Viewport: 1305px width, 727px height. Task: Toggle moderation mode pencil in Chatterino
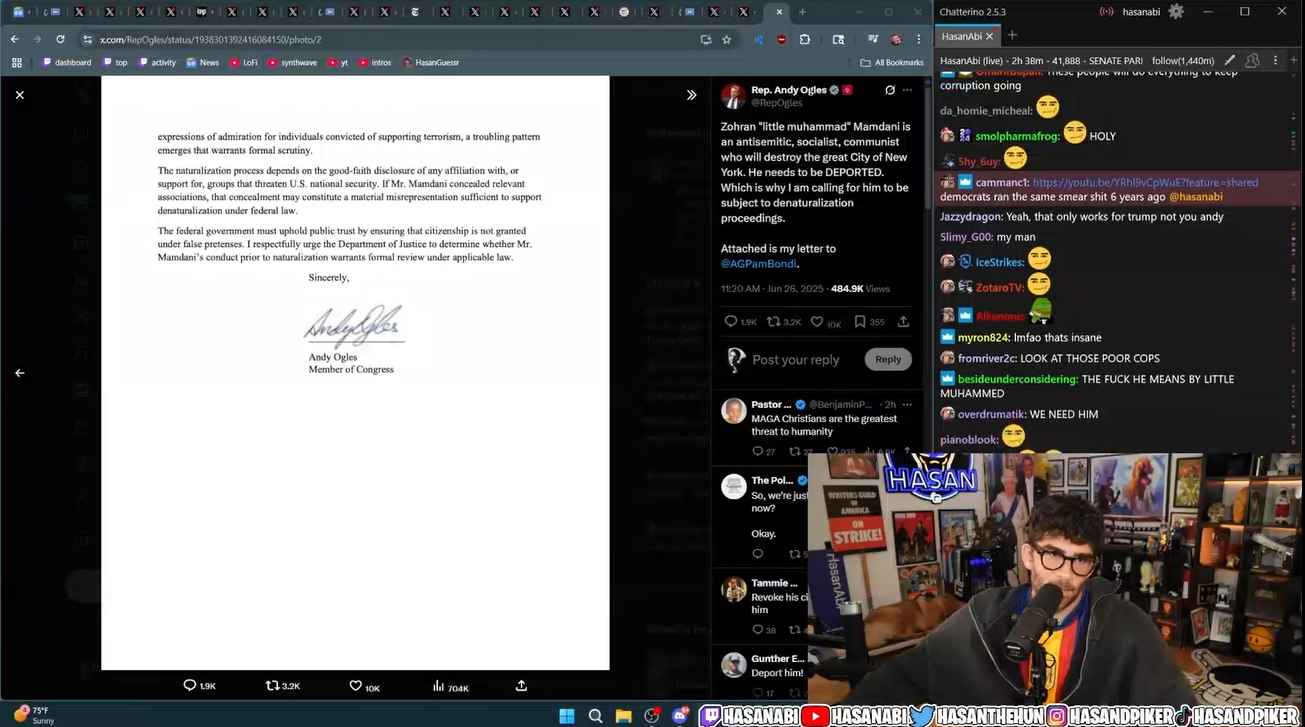[1229, 60]
